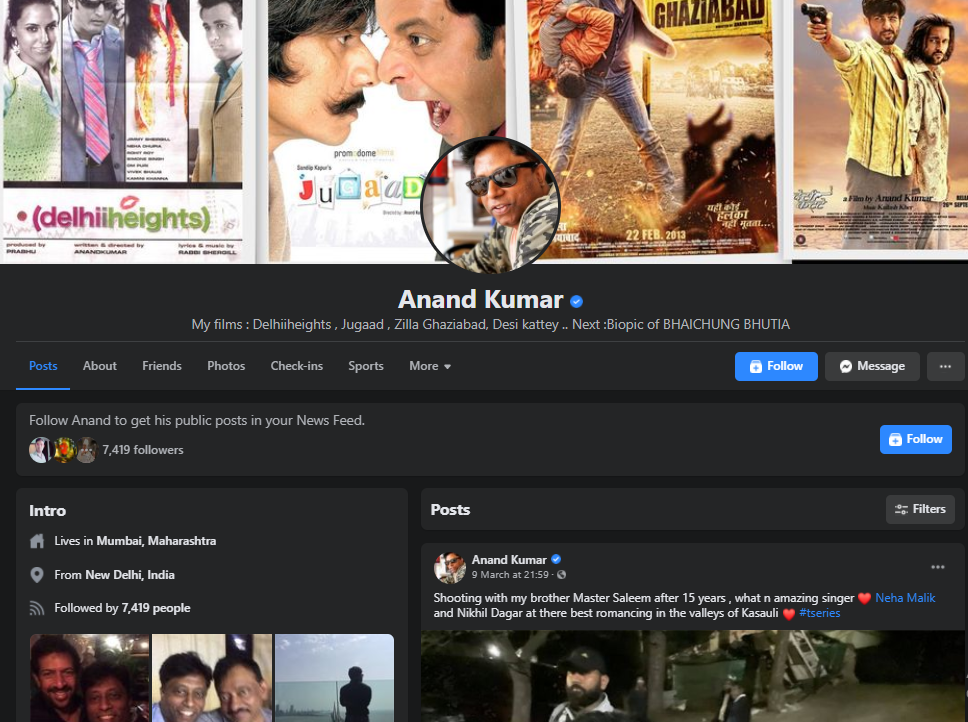
Task: Click the post author's small avatar
Action: point(449,568)
